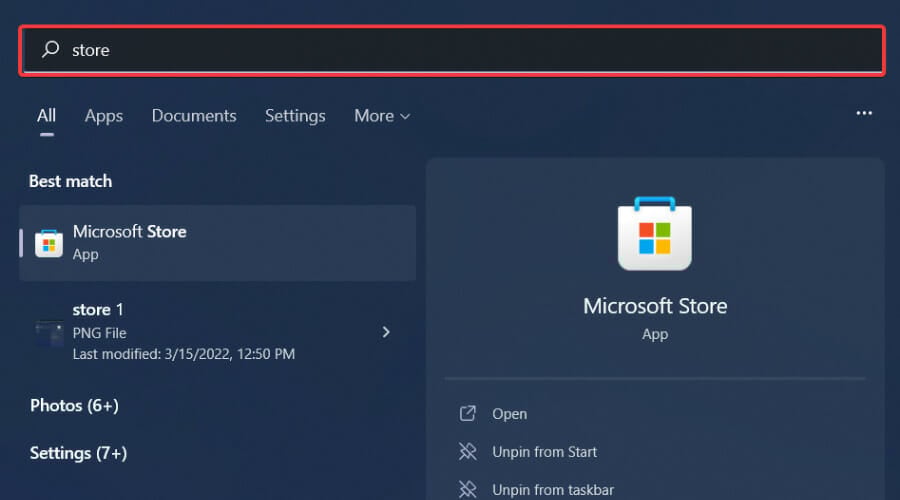Image resolution: width=900 pixels, height=500 pixels.
Task: Expand the More dropdown
Action: pos(382,116)
